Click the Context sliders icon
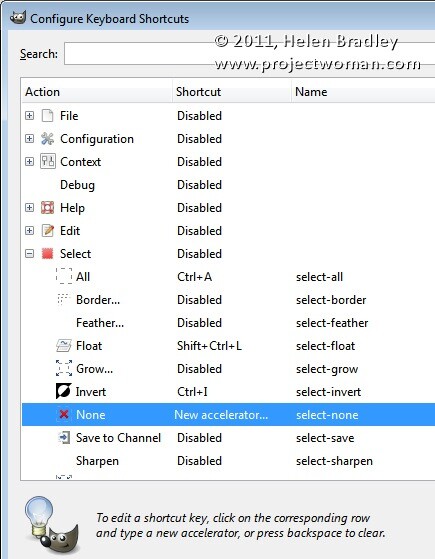 (x=47, y=161)
